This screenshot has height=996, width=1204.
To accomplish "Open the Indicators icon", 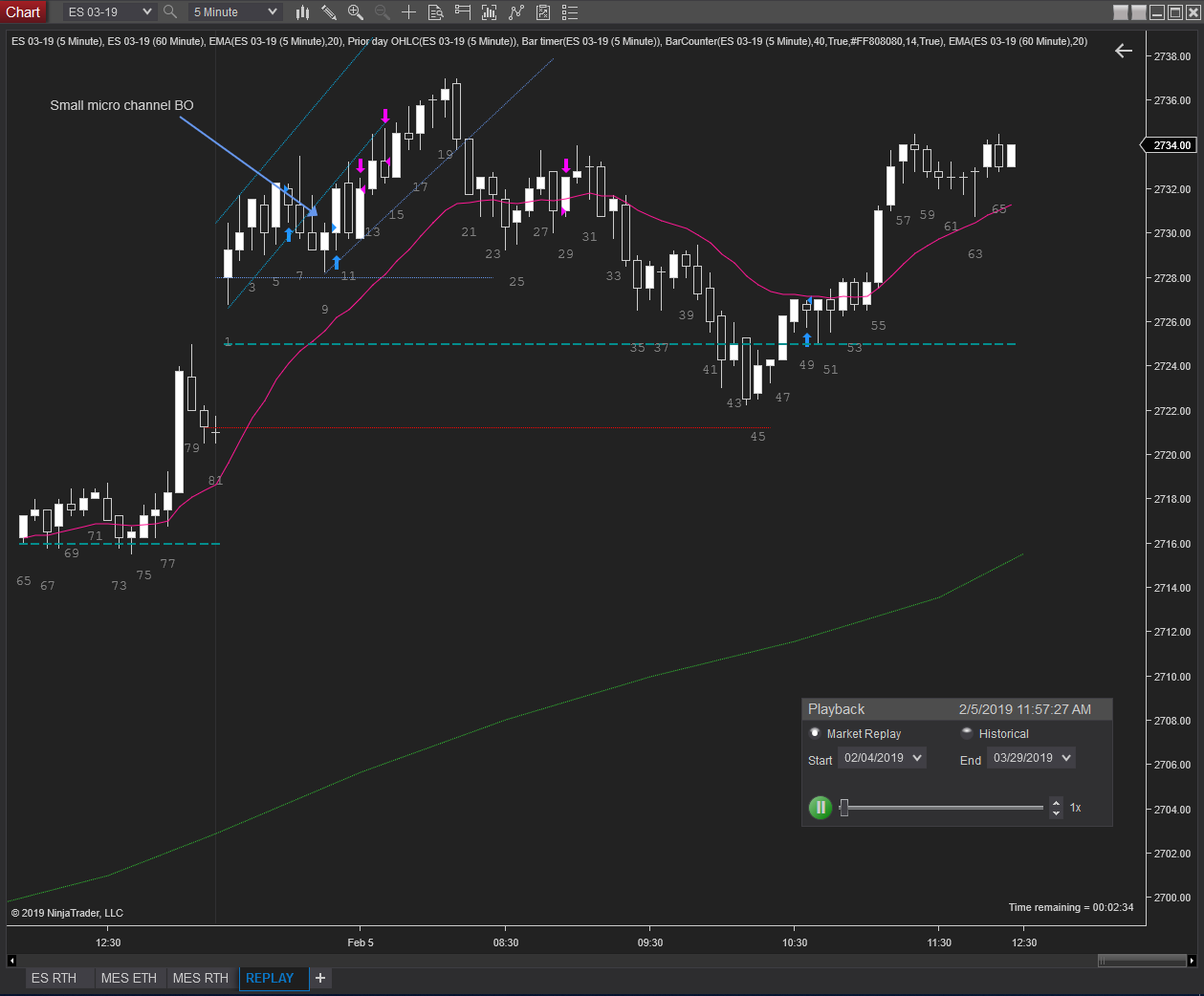I will [x=516, y=11].
